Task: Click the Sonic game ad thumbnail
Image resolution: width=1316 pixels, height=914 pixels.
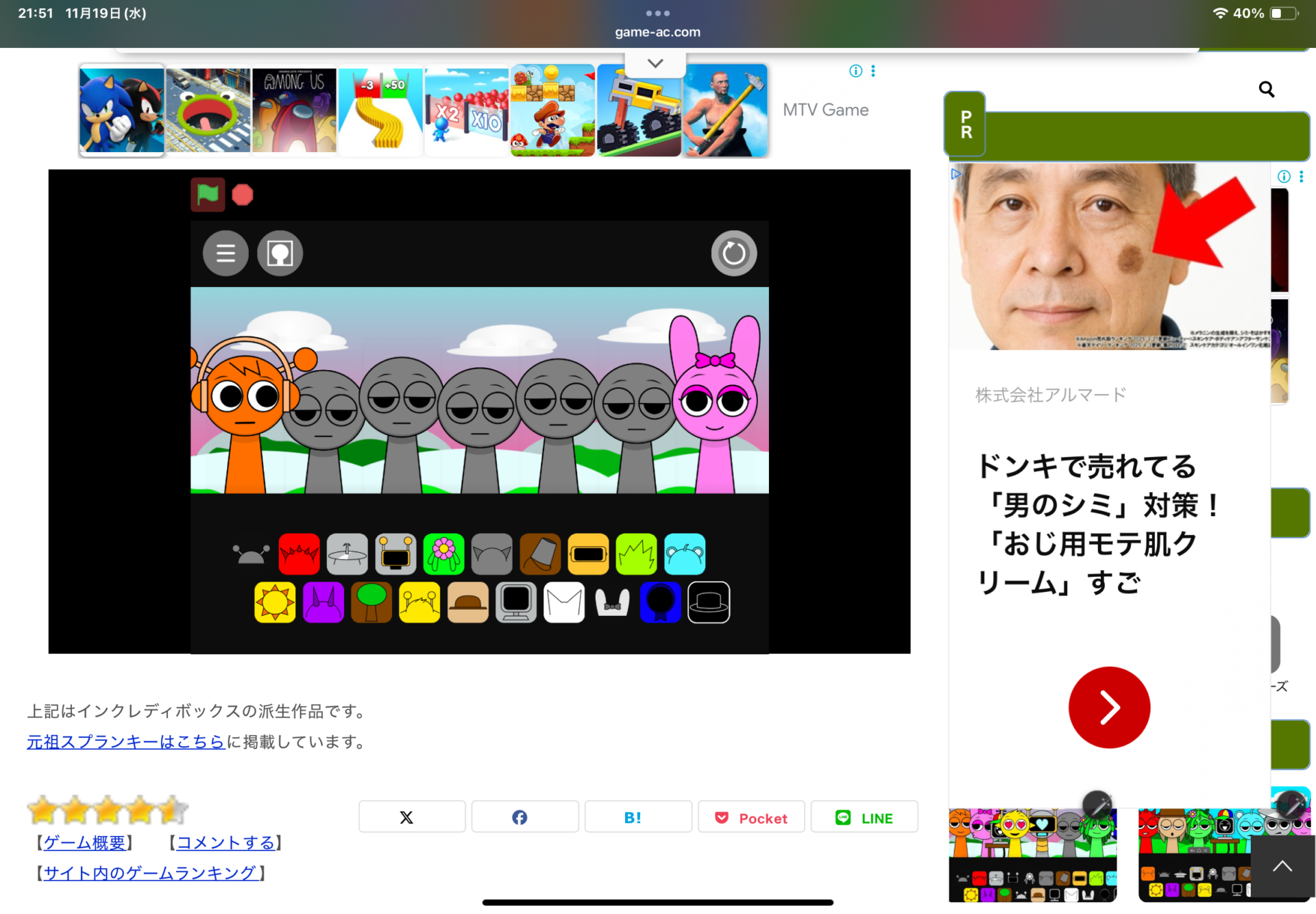Action: point(121,110)
